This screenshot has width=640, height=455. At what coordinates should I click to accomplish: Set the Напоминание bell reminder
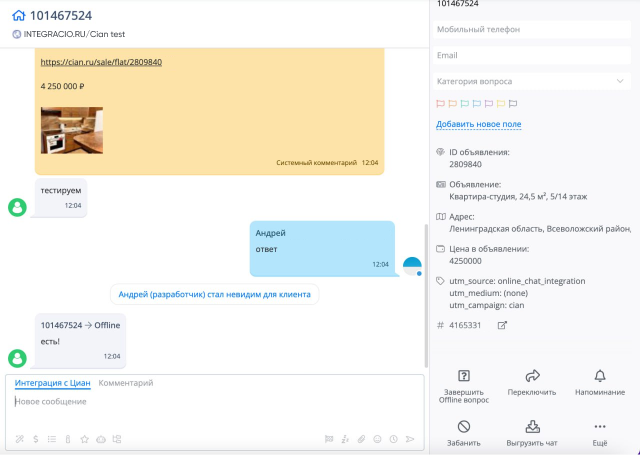[x=600, y=376]
